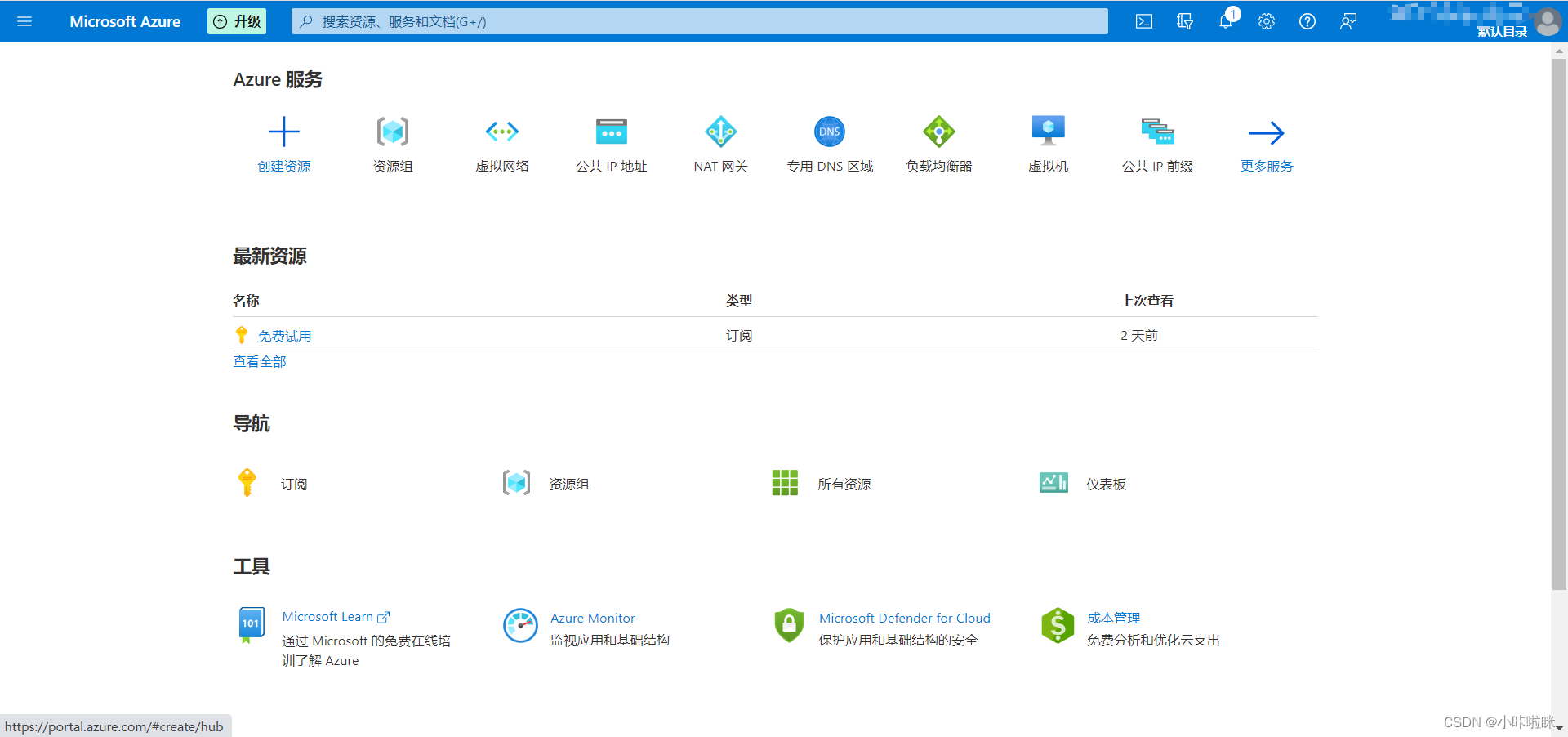Click the 2 天前 last viewed cell
The width and height of the screenshot is (1568, 737).
point(1139,336)
